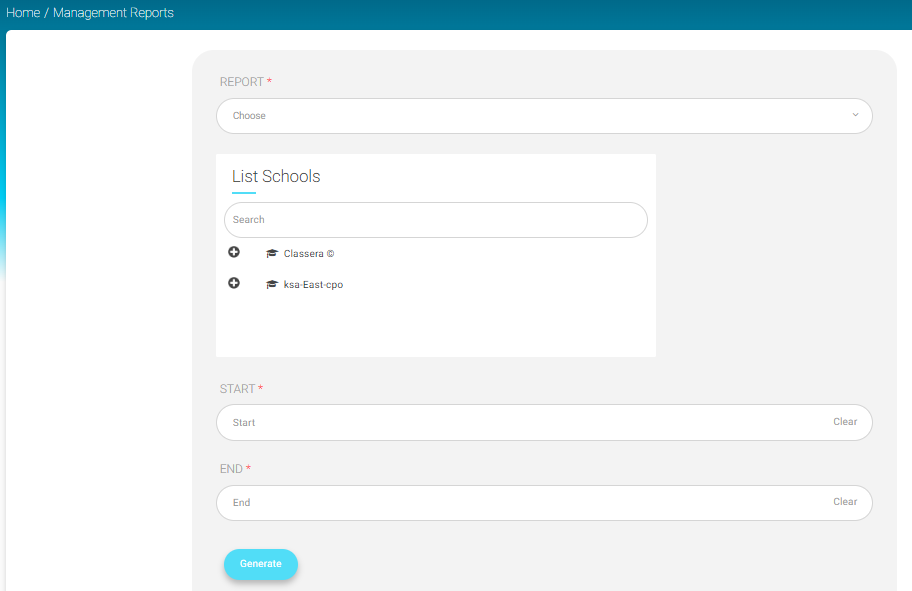Open the End date field
The width and height of the screenshot is (912, 591).
520,503
